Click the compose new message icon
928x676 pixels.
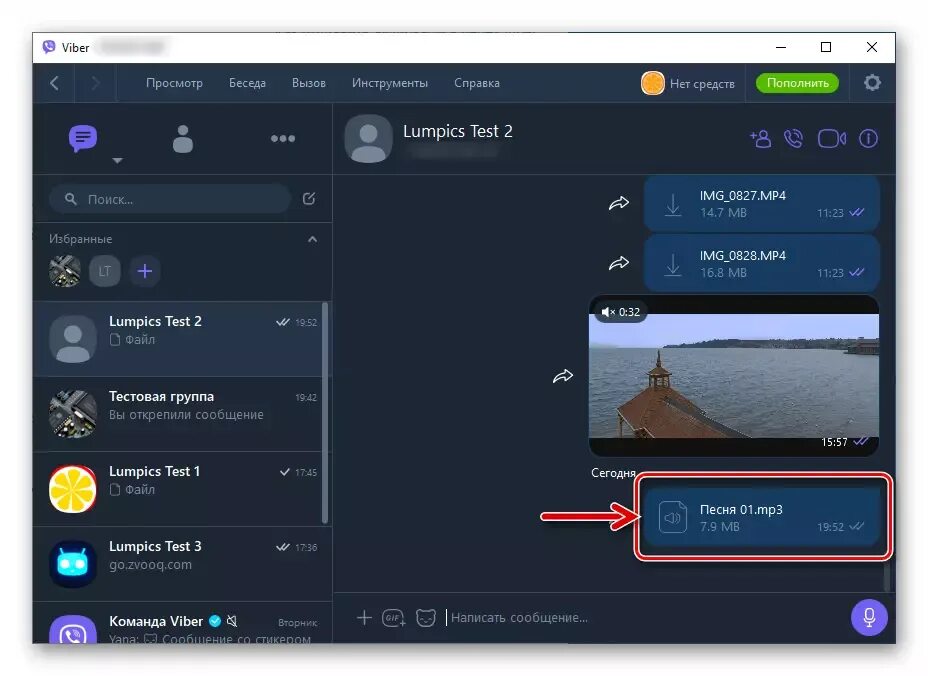tap(309, 199)
